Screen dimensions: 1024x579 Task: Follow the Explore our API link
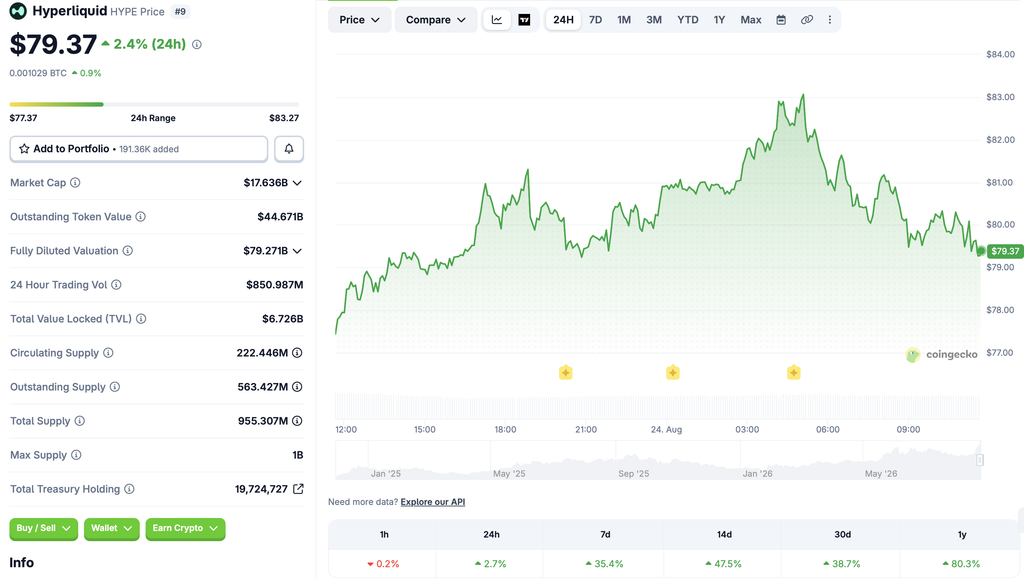[x=432, y=502]
